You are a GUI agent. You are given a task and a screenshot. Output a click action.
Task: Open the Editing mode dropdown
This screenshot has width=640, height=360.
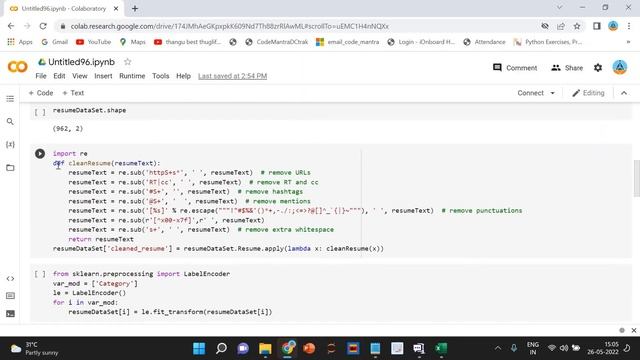[588, 93]
